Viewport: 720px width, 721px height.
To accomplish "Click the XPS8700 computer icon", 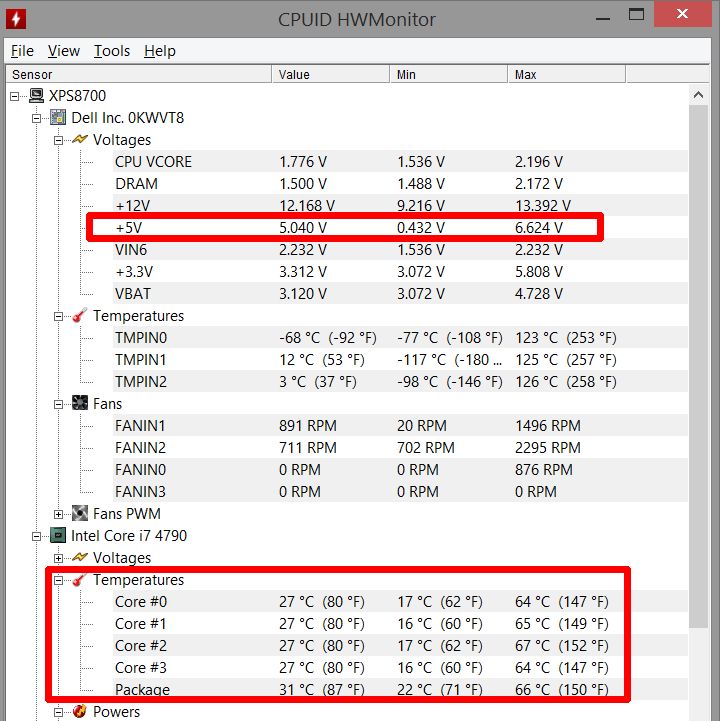I will point(36,96).
